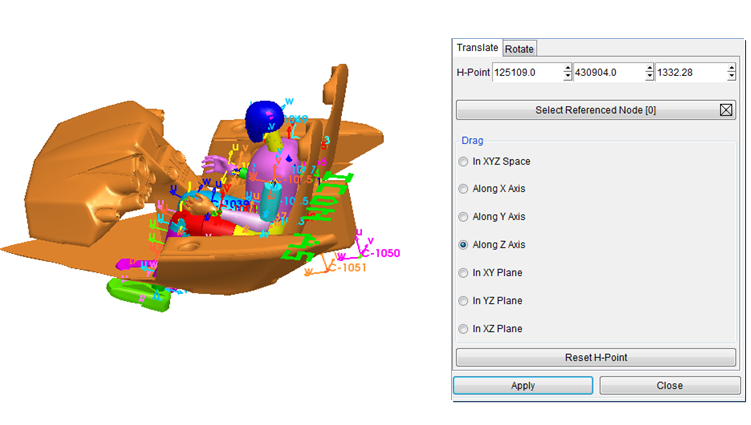
Task: Edit the H-Point Y value 430904.0
Action: pos(610,72)
